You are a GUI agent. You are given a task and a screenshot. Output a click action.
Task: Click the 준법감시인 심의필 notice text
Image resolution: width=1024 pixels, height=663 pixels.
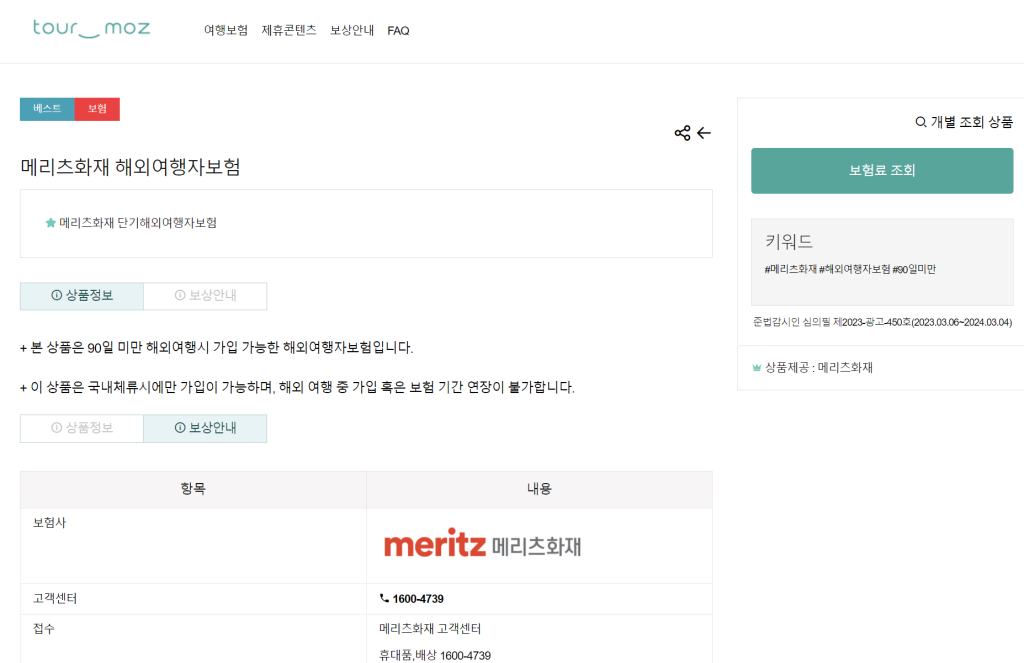(882, 322)
